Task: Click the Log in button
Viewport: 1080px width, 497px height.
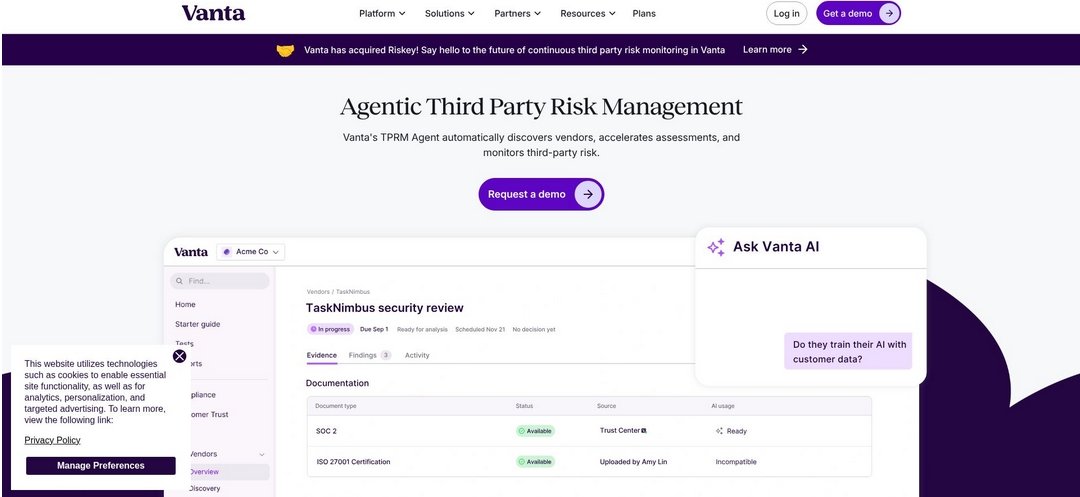Action: click(787, 13)
